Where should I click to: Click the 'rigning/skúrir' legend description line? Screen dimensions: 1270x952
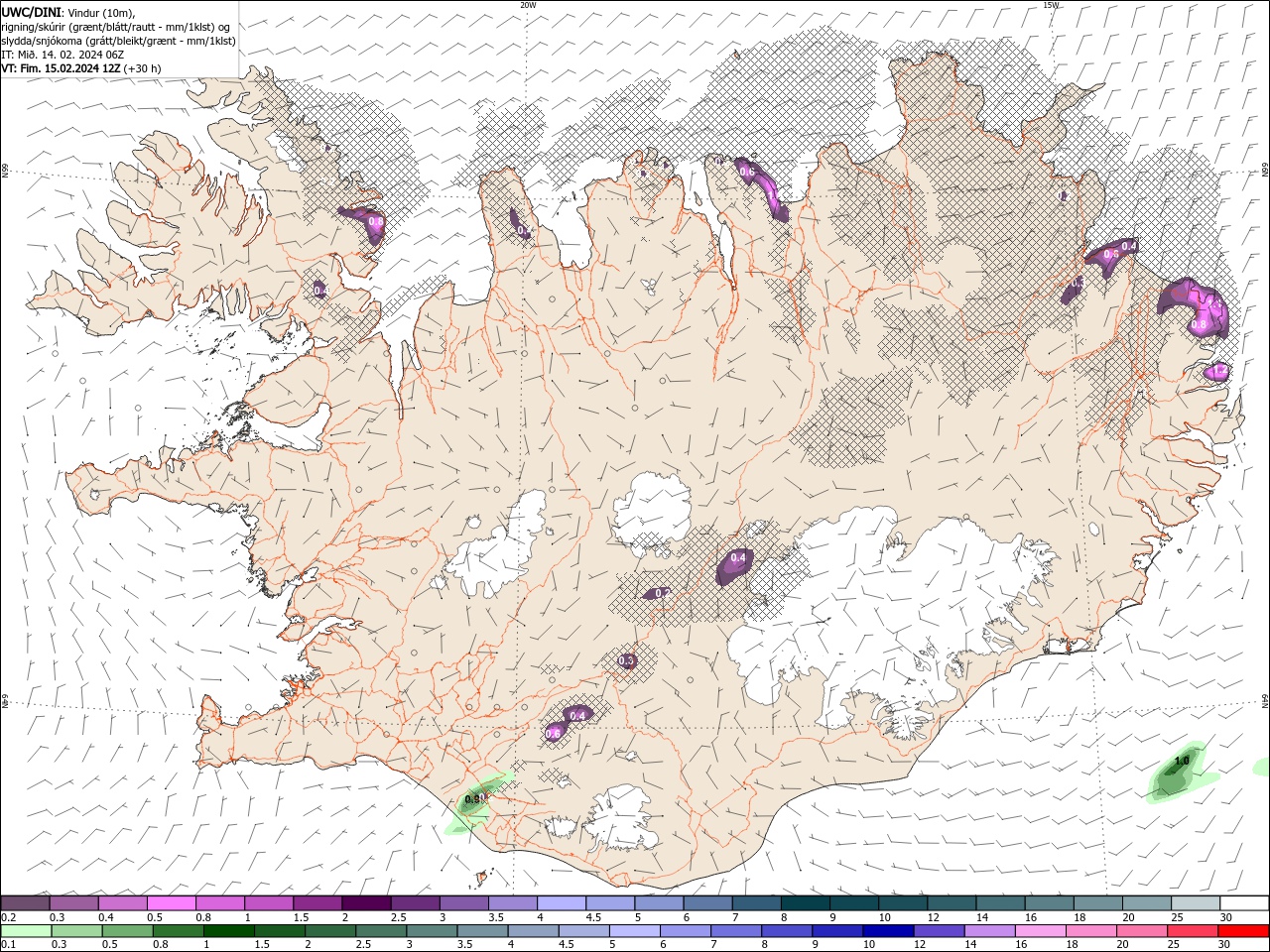pos(116,27)
